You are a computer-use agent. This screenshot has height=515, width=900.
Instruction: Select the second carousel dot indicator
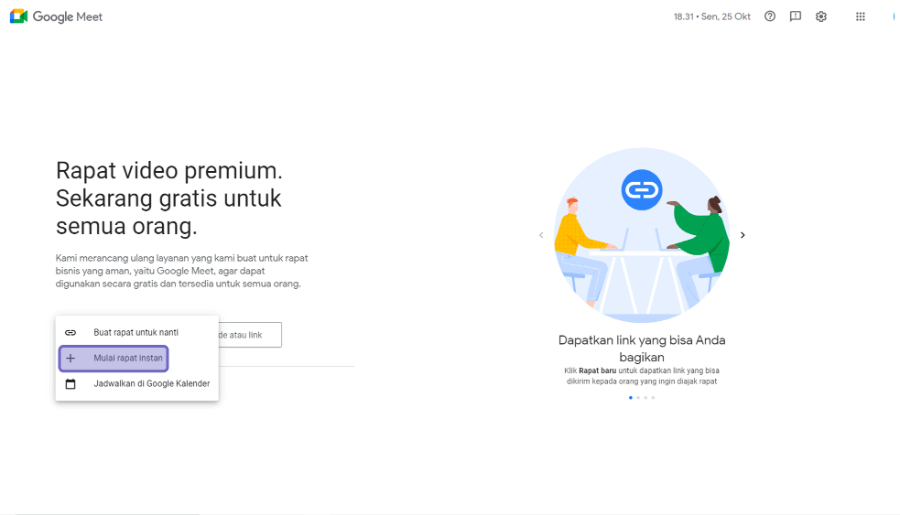click(638, 397)
